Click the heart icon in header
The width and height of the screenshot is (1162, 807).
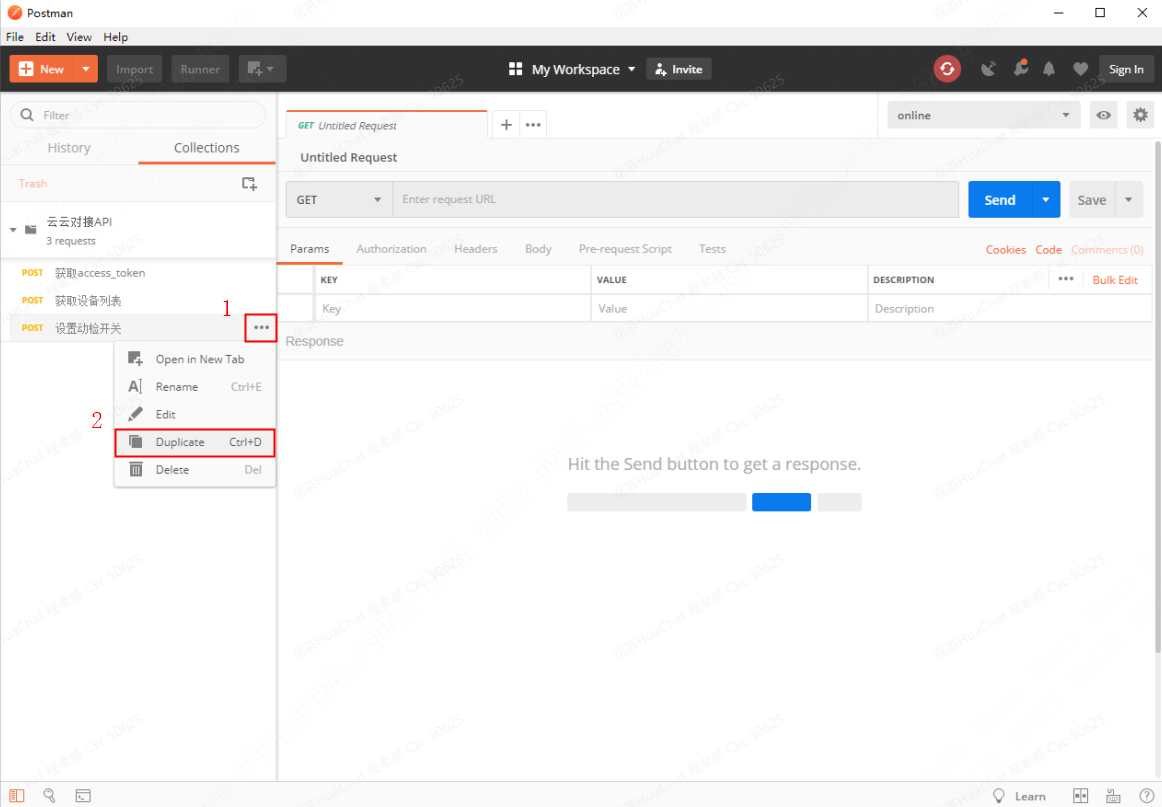[1080, 69]
